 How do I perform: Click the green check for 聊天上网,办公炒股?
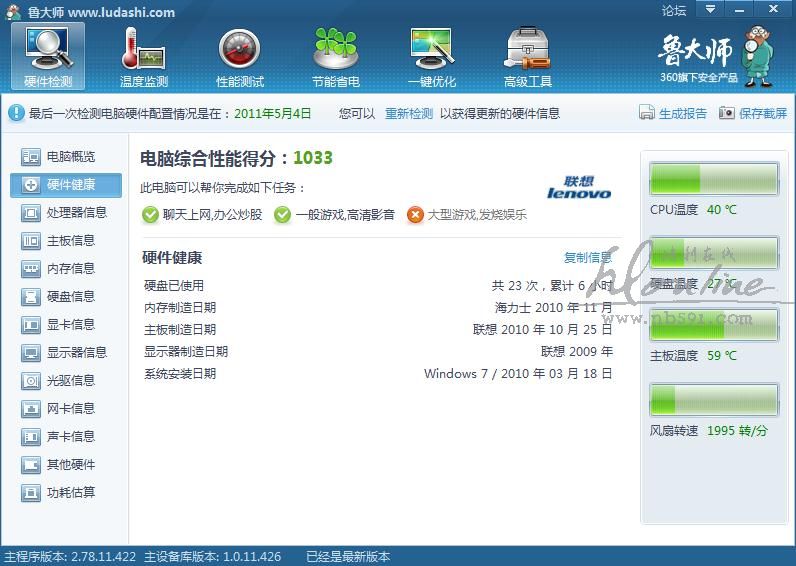coord(150,215)
